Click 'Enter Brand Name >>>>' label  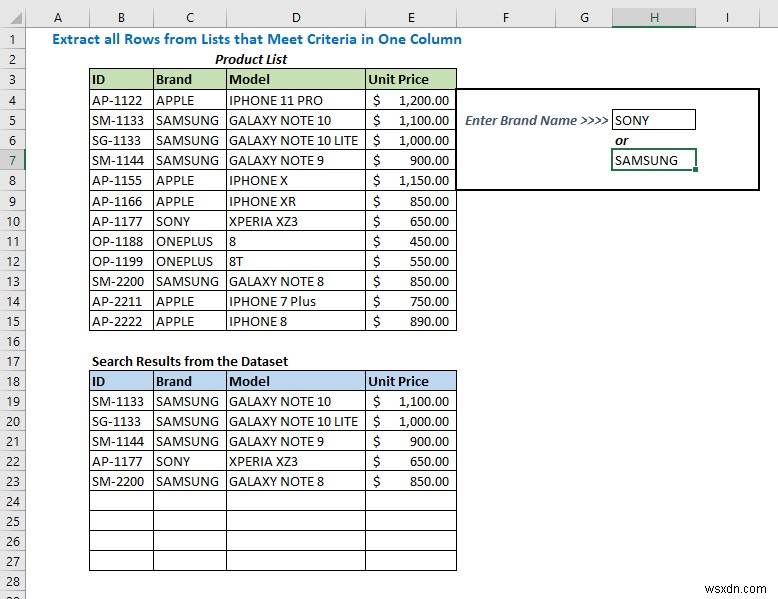(536, 120)
